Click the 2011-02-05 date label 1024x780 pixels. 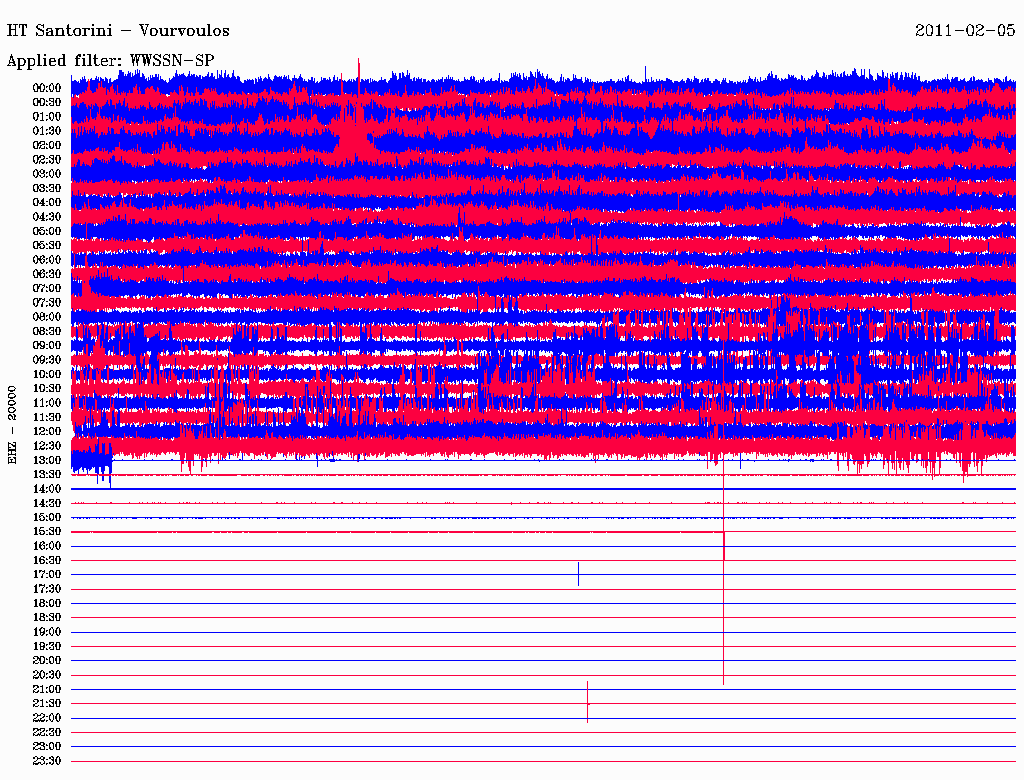click(964, 30)
